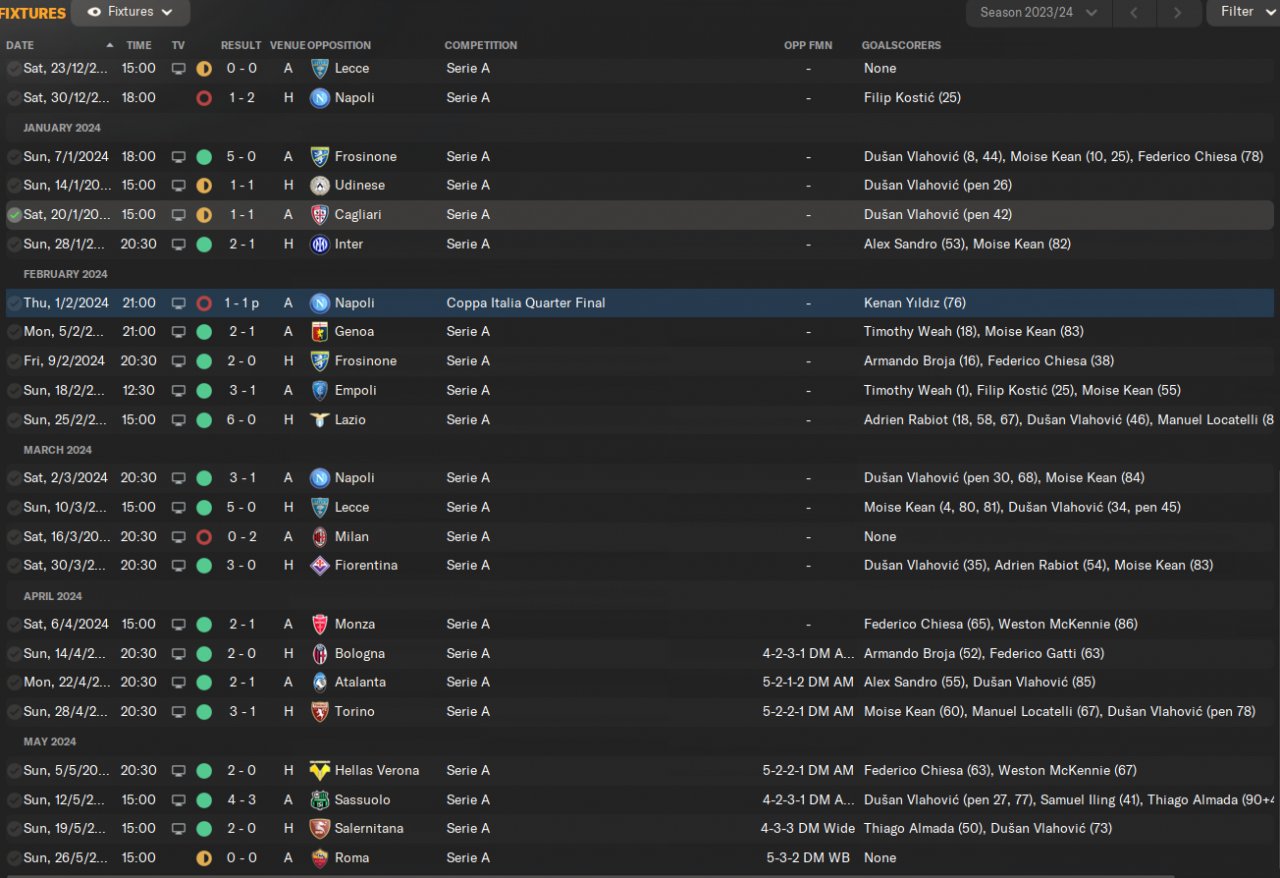Click the 6 - 0 result against Lazio
The image size is (1280, 878).
pos(241,420)
